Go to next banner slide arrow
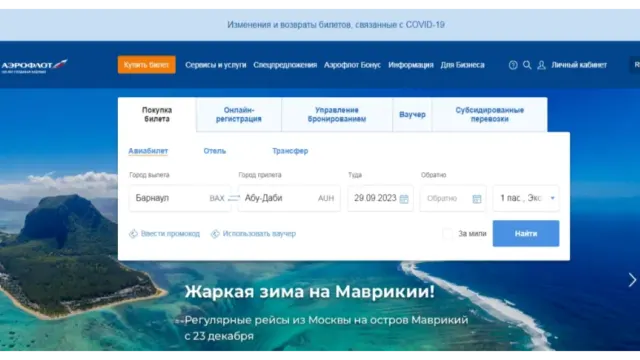640x360 pixels. pyautogui.click(x=632, y=280)
